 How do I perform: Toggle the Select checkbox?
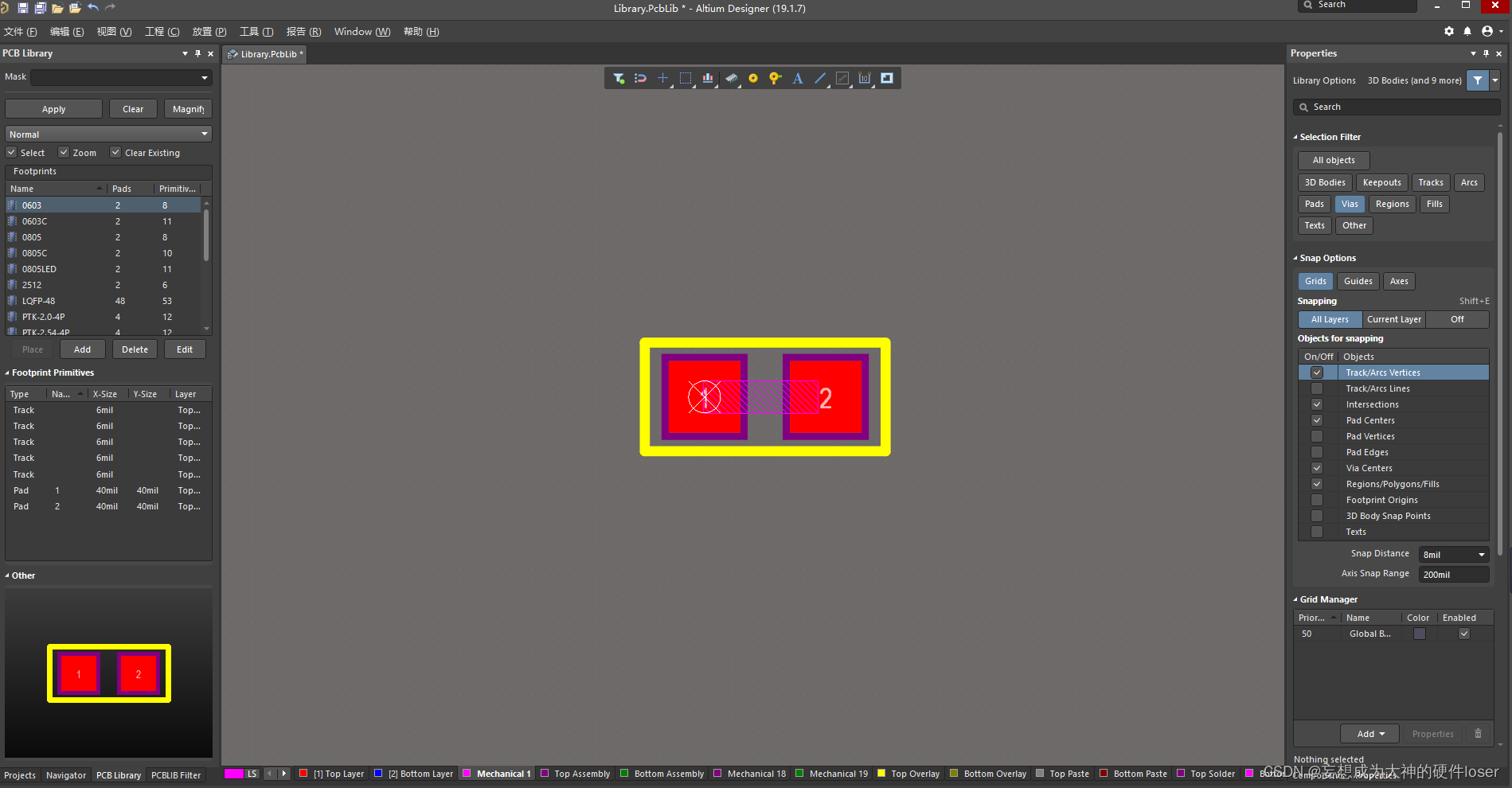(11, 152)
